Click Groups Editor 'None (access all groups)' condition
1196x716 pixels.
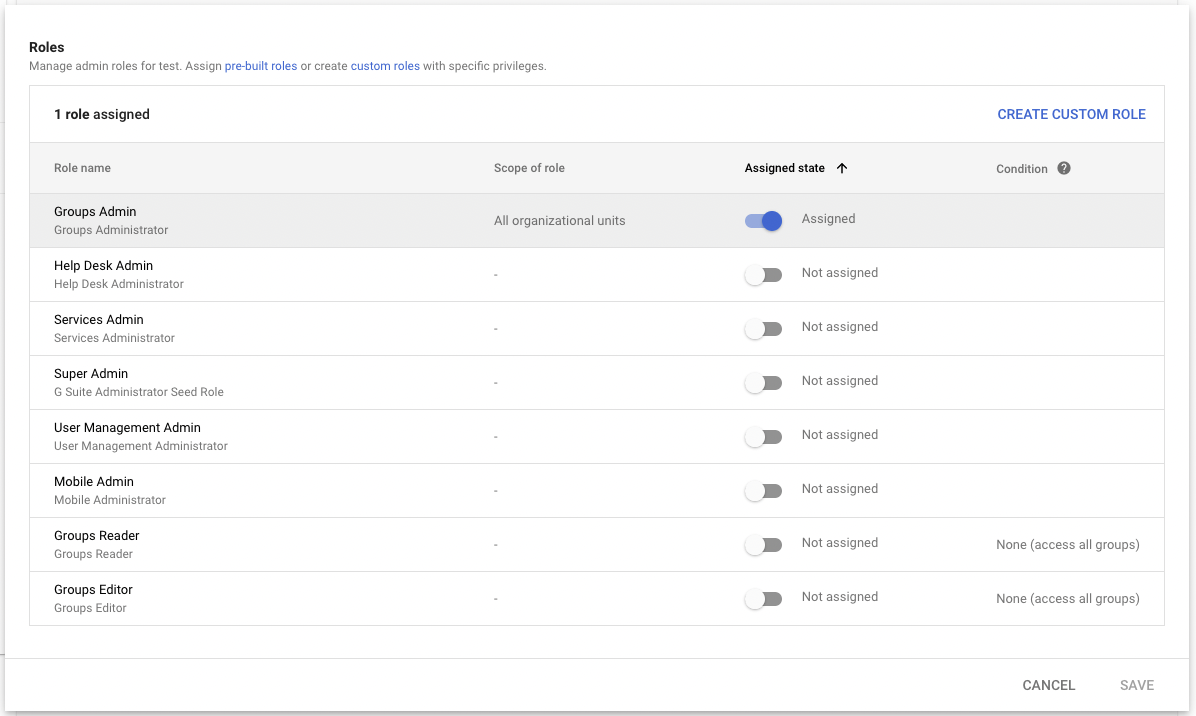click(1068, 599)
